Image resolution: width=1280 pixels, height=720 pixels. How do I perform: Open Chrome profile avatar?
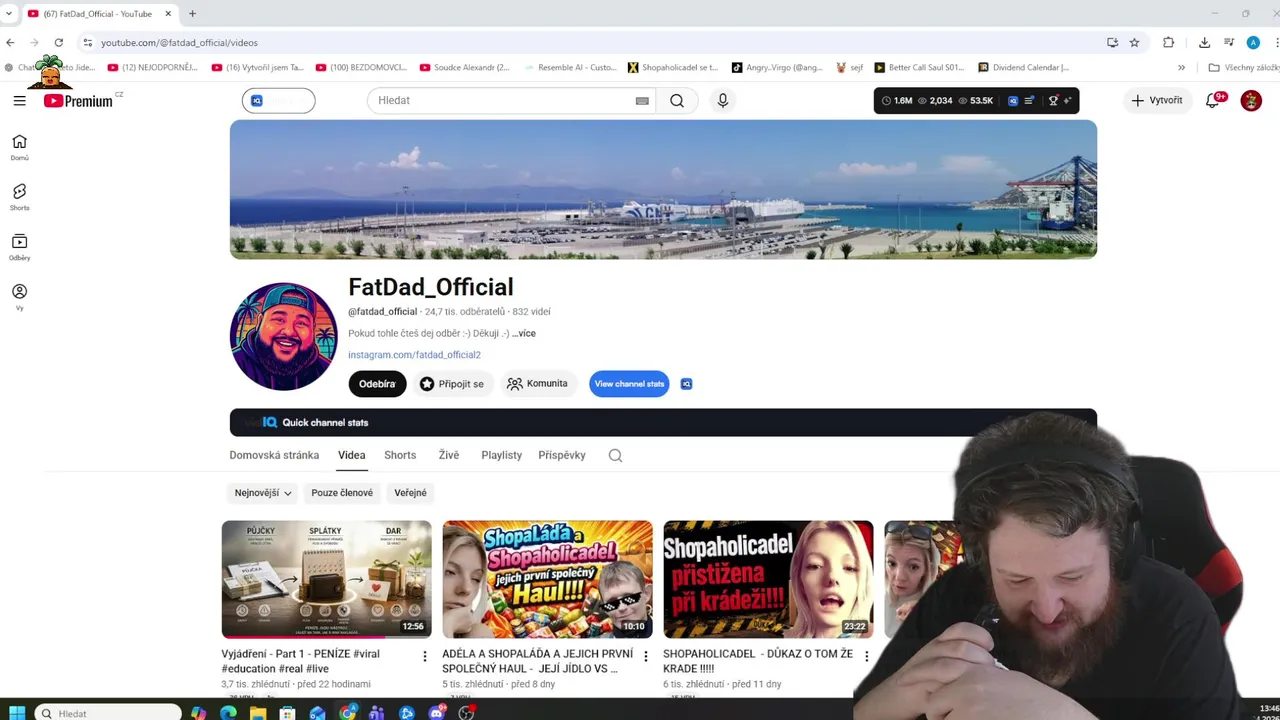pos(1253,42)
